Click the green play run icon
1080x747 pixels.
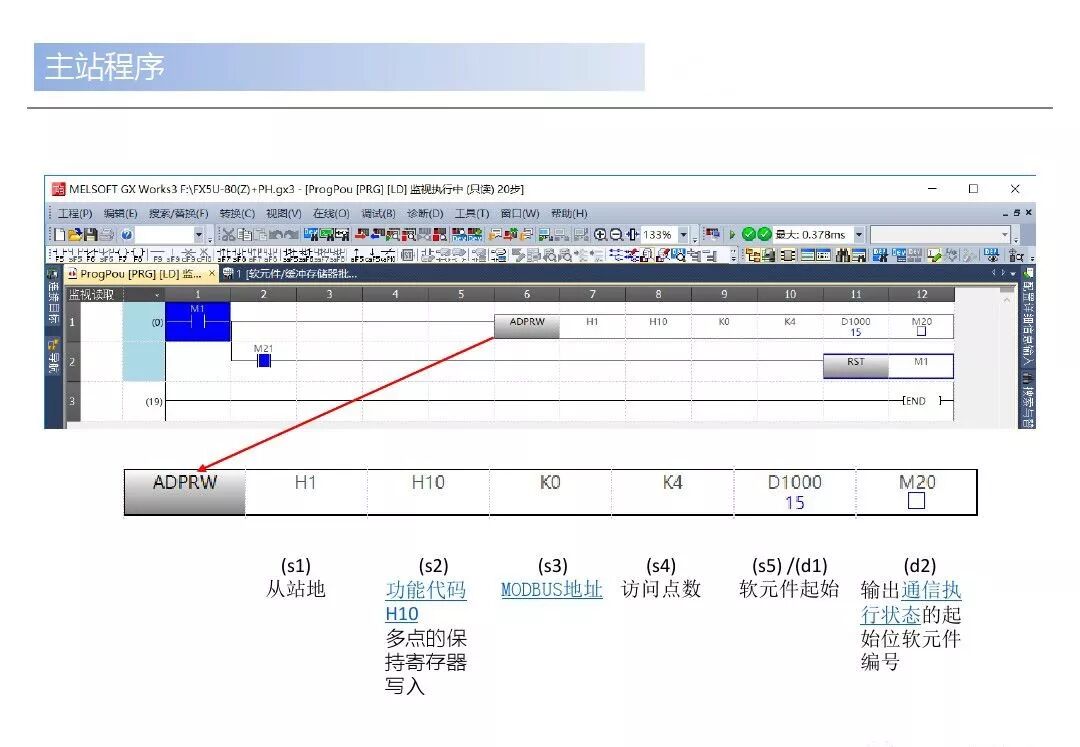click(731, 235)
